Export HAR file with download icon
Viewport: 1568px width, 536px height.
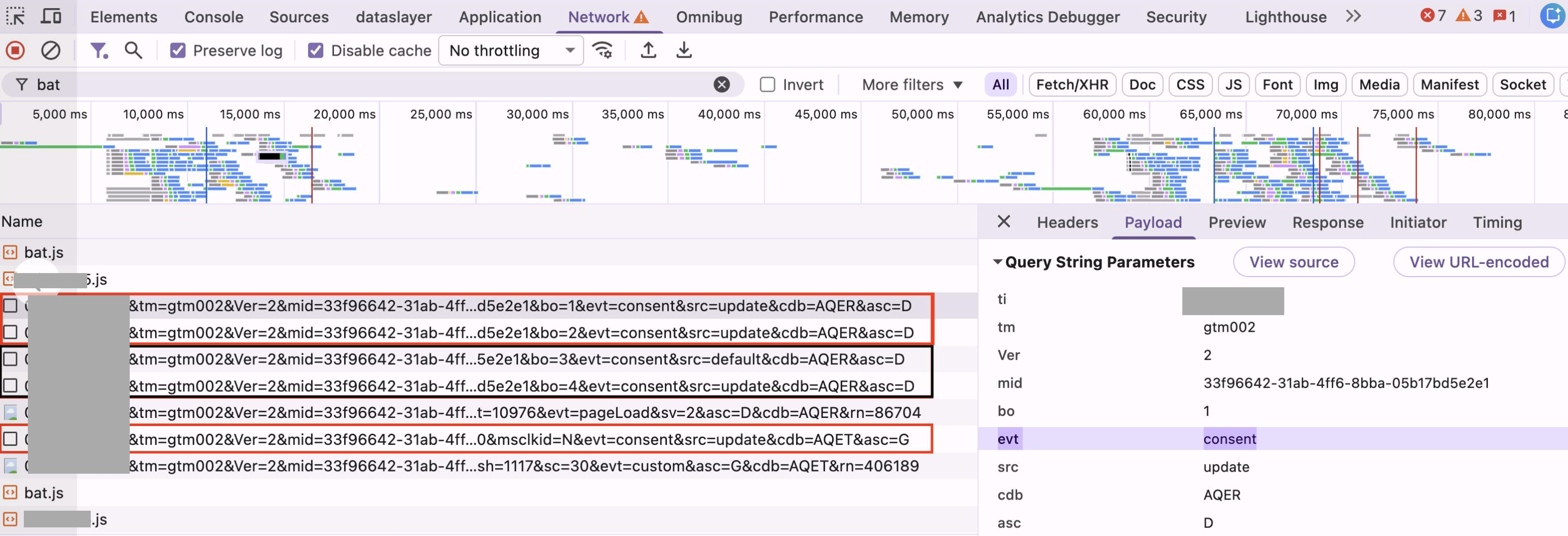tap(684, 50)
